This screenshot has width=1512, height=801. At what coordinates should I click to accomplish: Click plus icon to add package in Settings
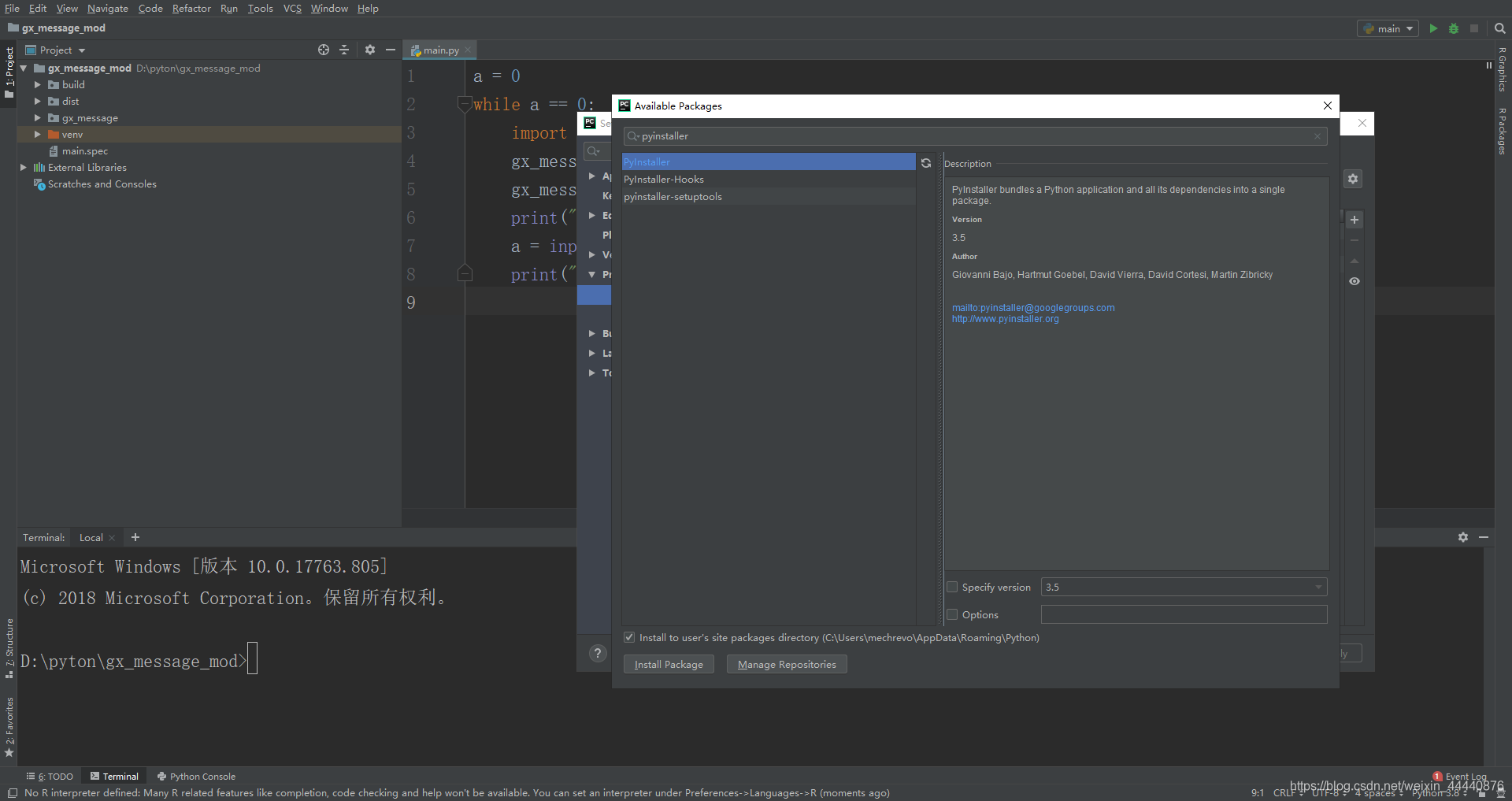[1354, 220]
